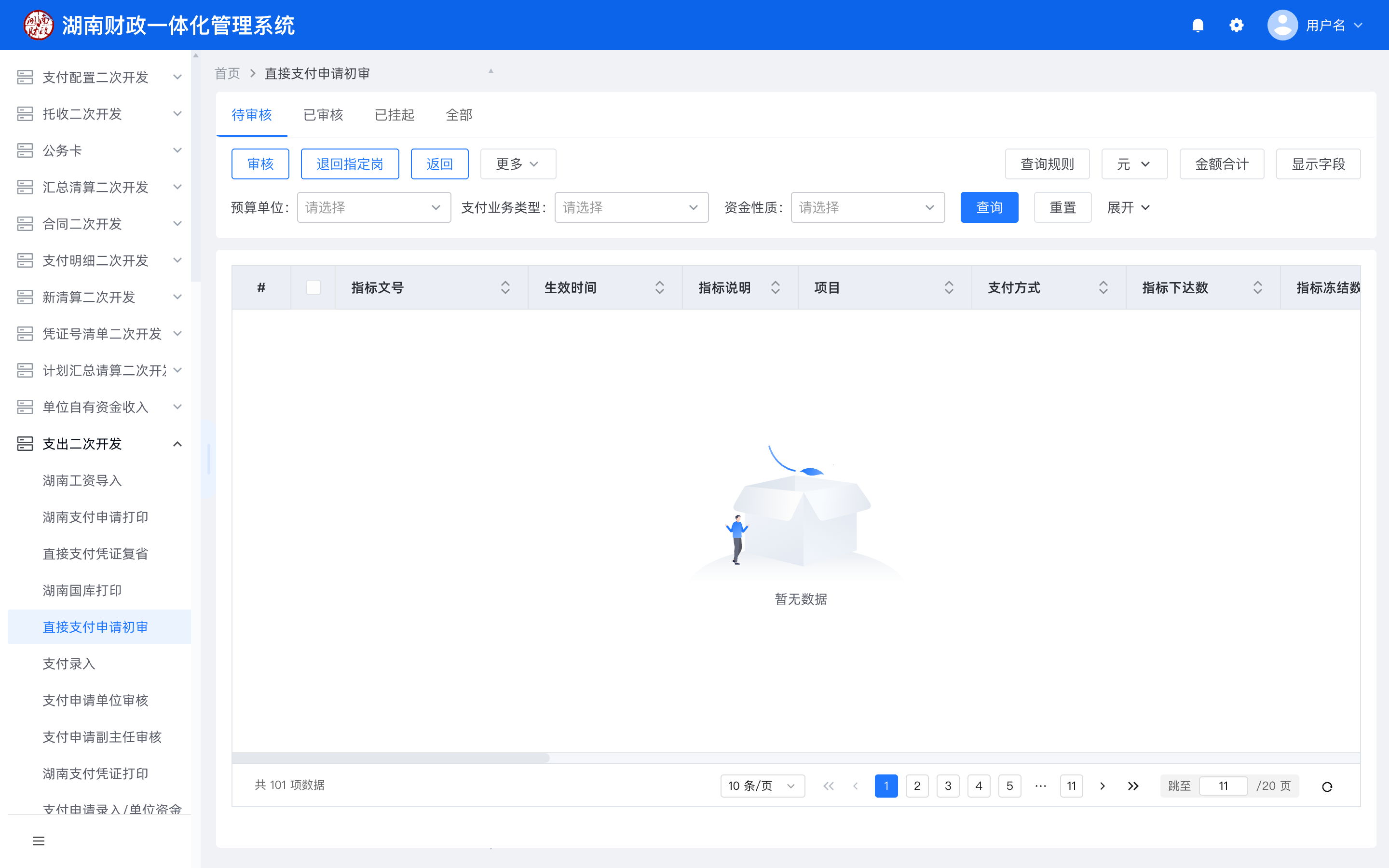Click the 退回指定岗 button
Image resolution: width=1389 pixels, height=868 pixels.
click(350, 164)
